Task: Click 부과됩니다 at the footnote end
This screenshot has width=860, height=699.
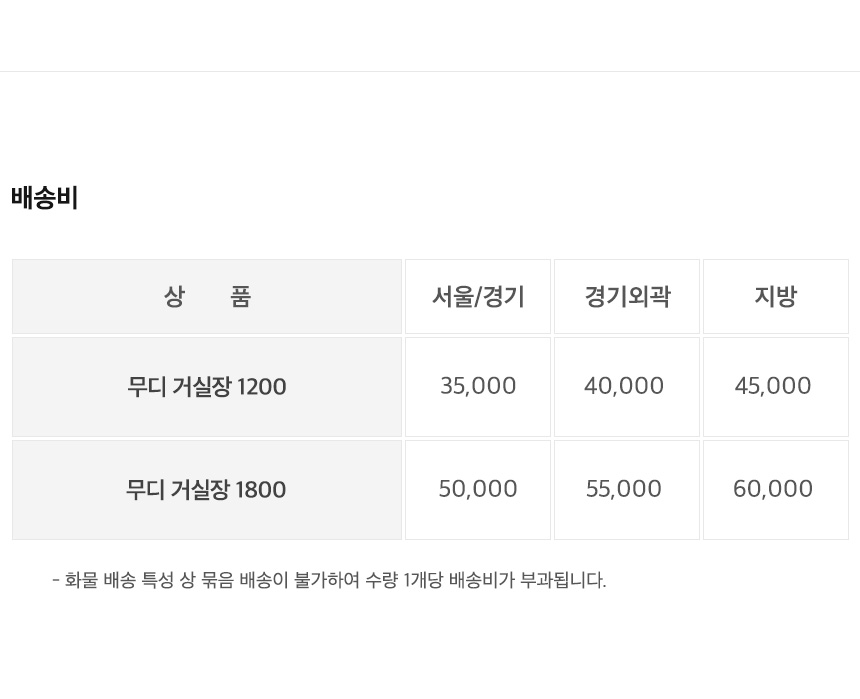Action: coord(563,580)
